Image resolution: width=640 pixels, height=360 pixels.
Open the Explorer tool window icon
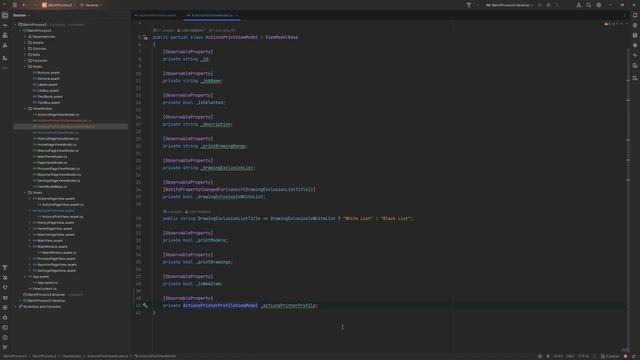[5, 15]
